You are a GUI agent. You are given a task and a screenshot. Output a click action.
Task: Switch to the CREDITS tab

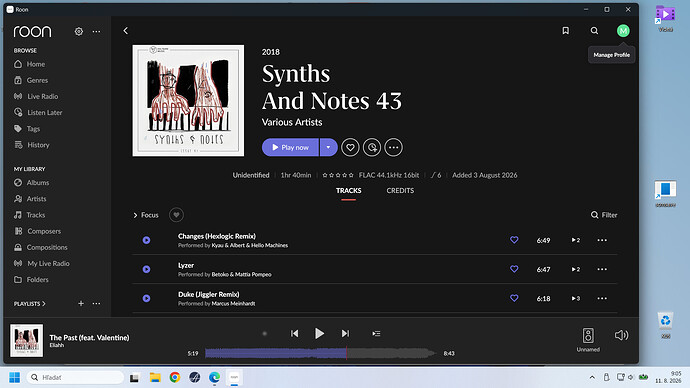point(400,190)
